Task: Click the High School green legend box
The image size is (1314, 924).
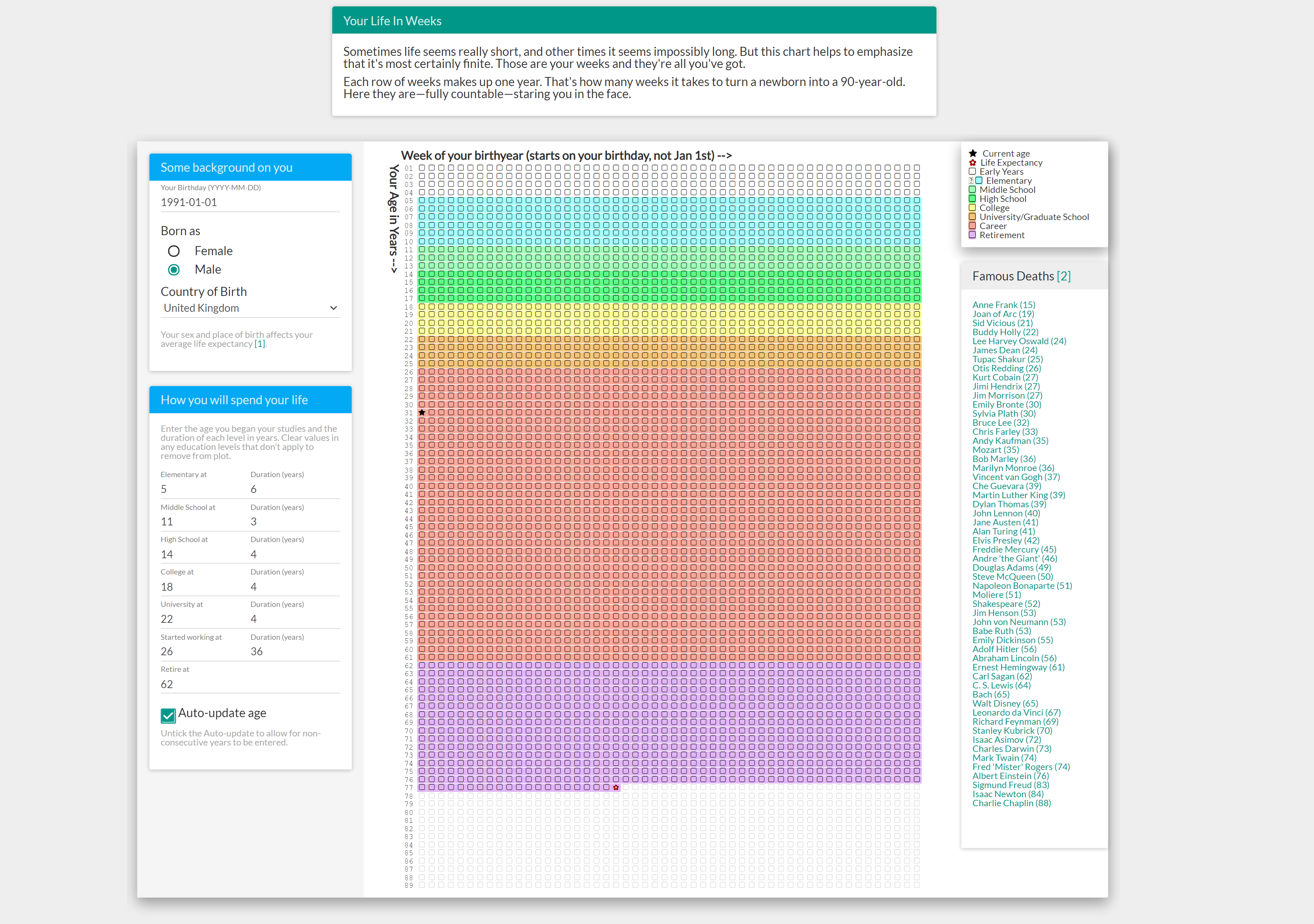Action: point(972,199)
